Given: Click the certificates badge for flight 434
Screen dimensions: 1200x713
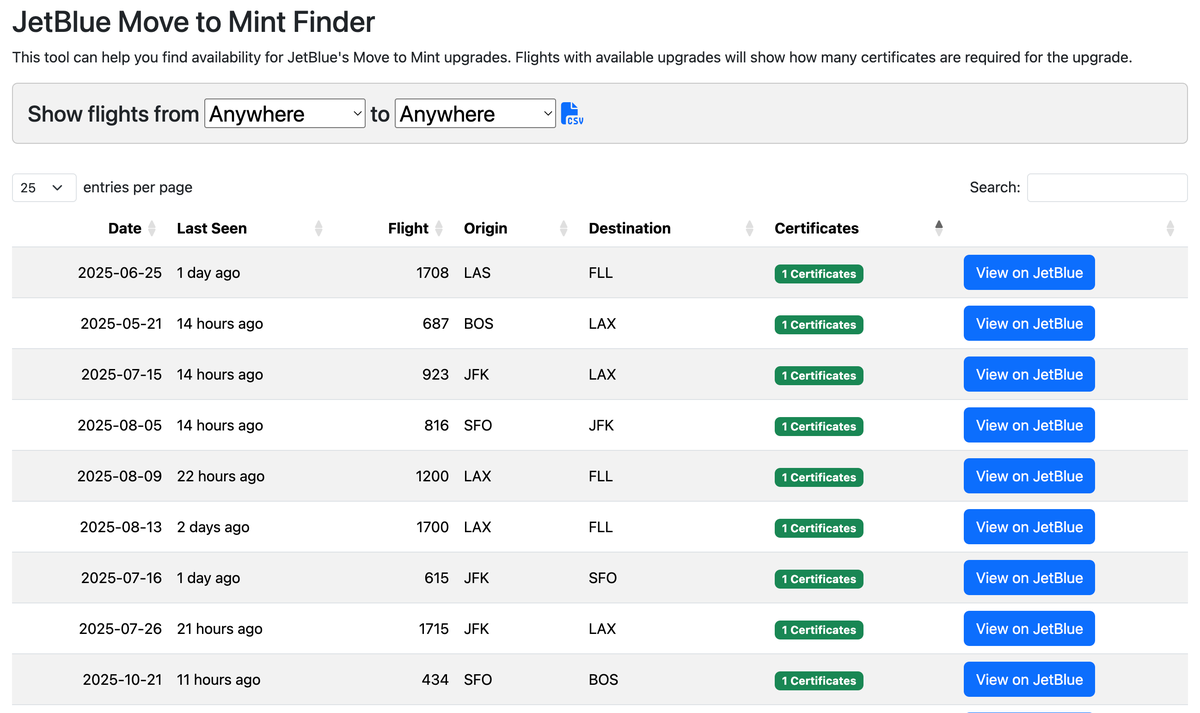Looking at the screenshot, I should (819, 681).
